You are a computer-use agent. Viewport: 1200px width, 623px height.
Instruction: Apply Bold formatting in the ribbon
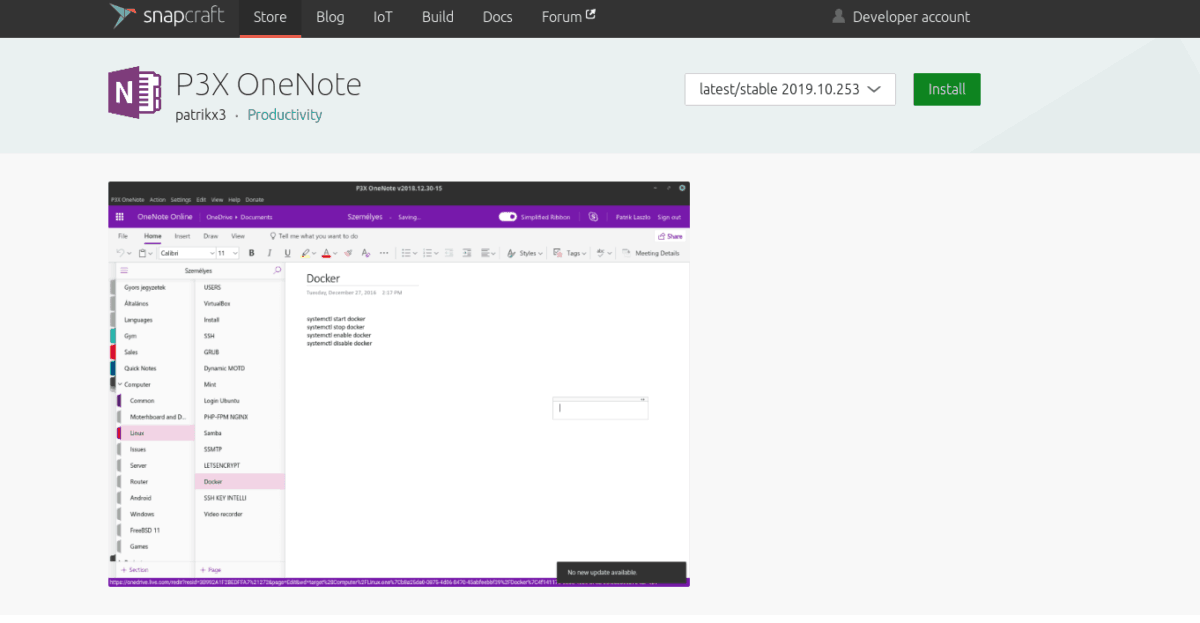tap(251, 252)
